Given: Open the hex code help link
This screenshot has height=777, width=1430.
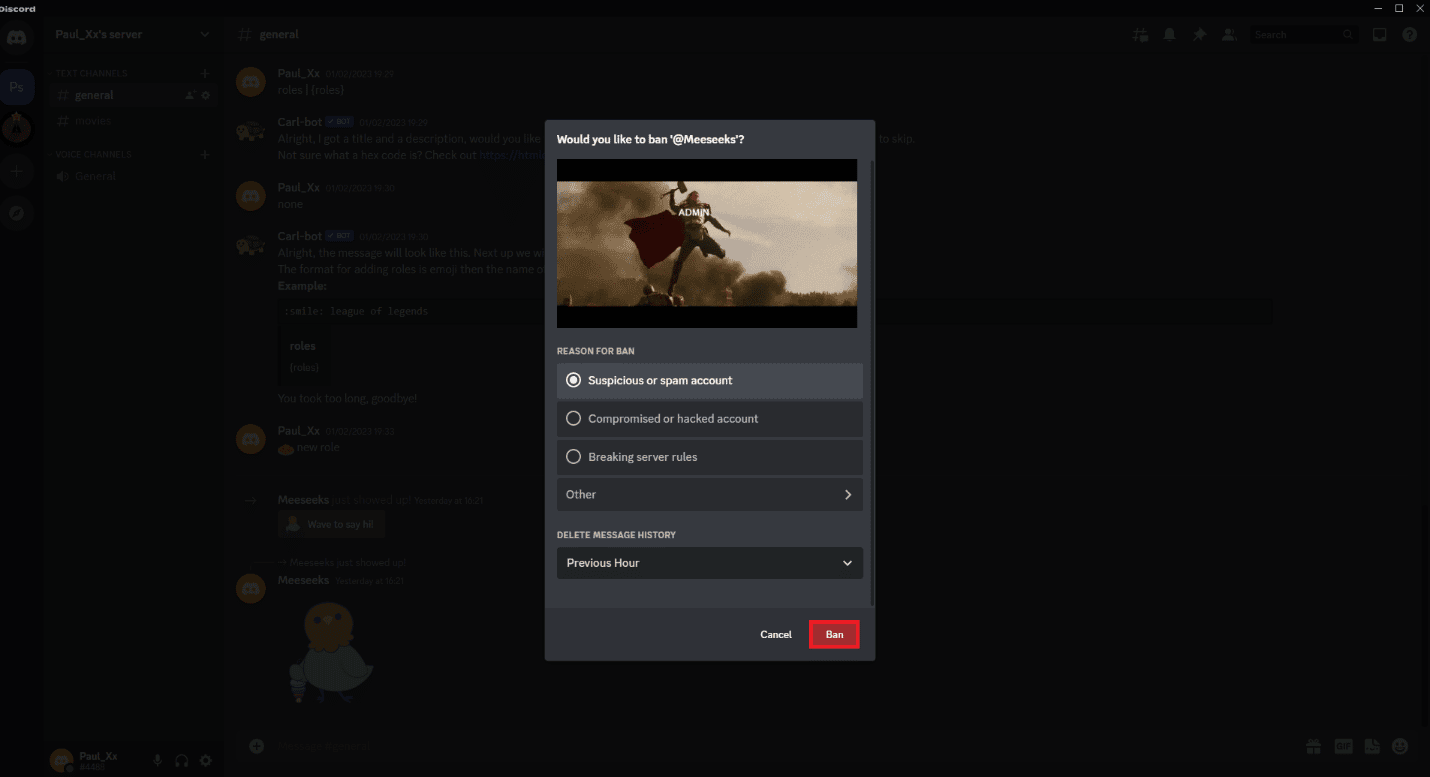Looking at the screenshot, I should (511, 155).
